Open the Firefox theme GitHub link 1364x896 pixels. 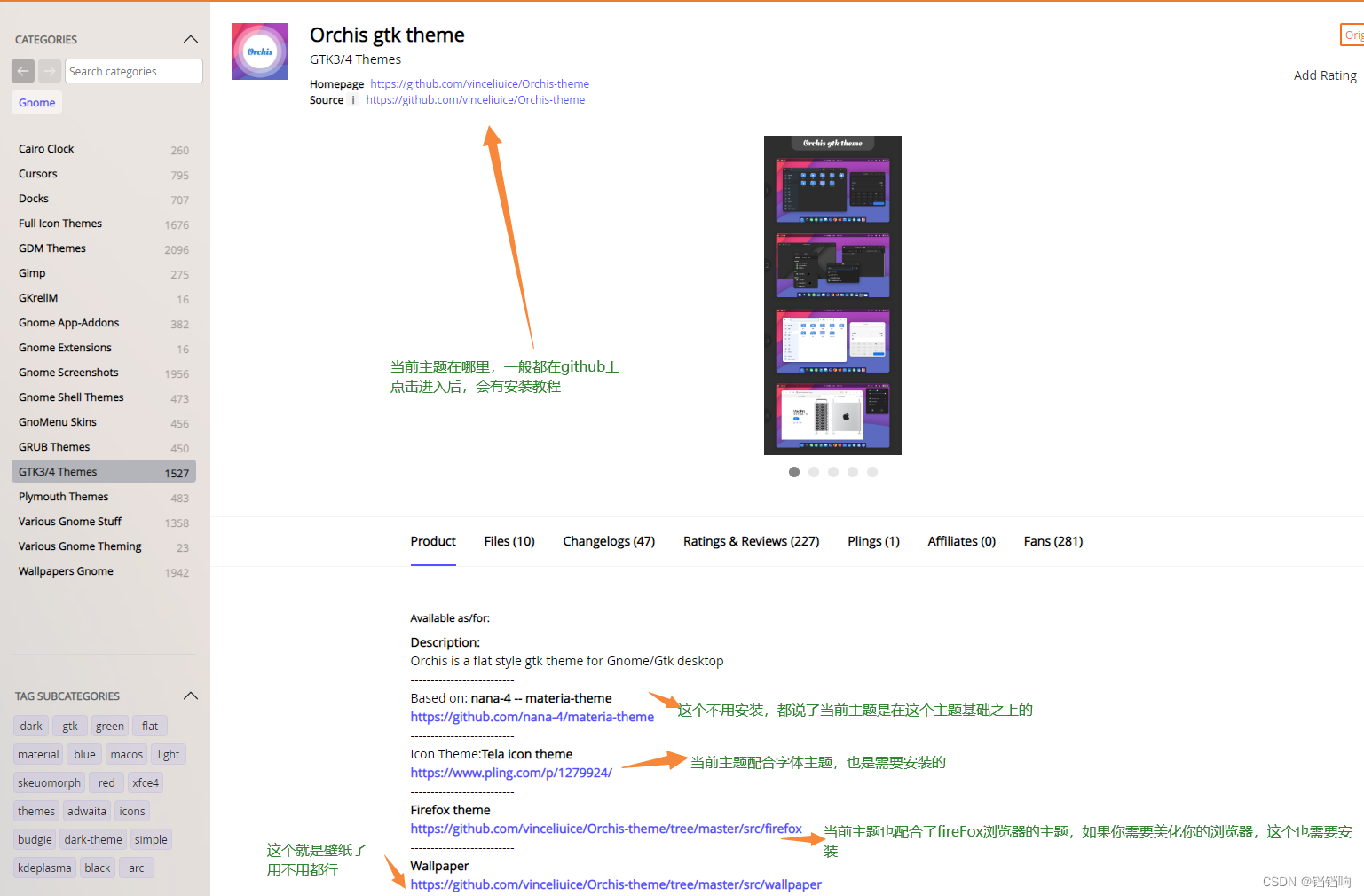[606, 829]
